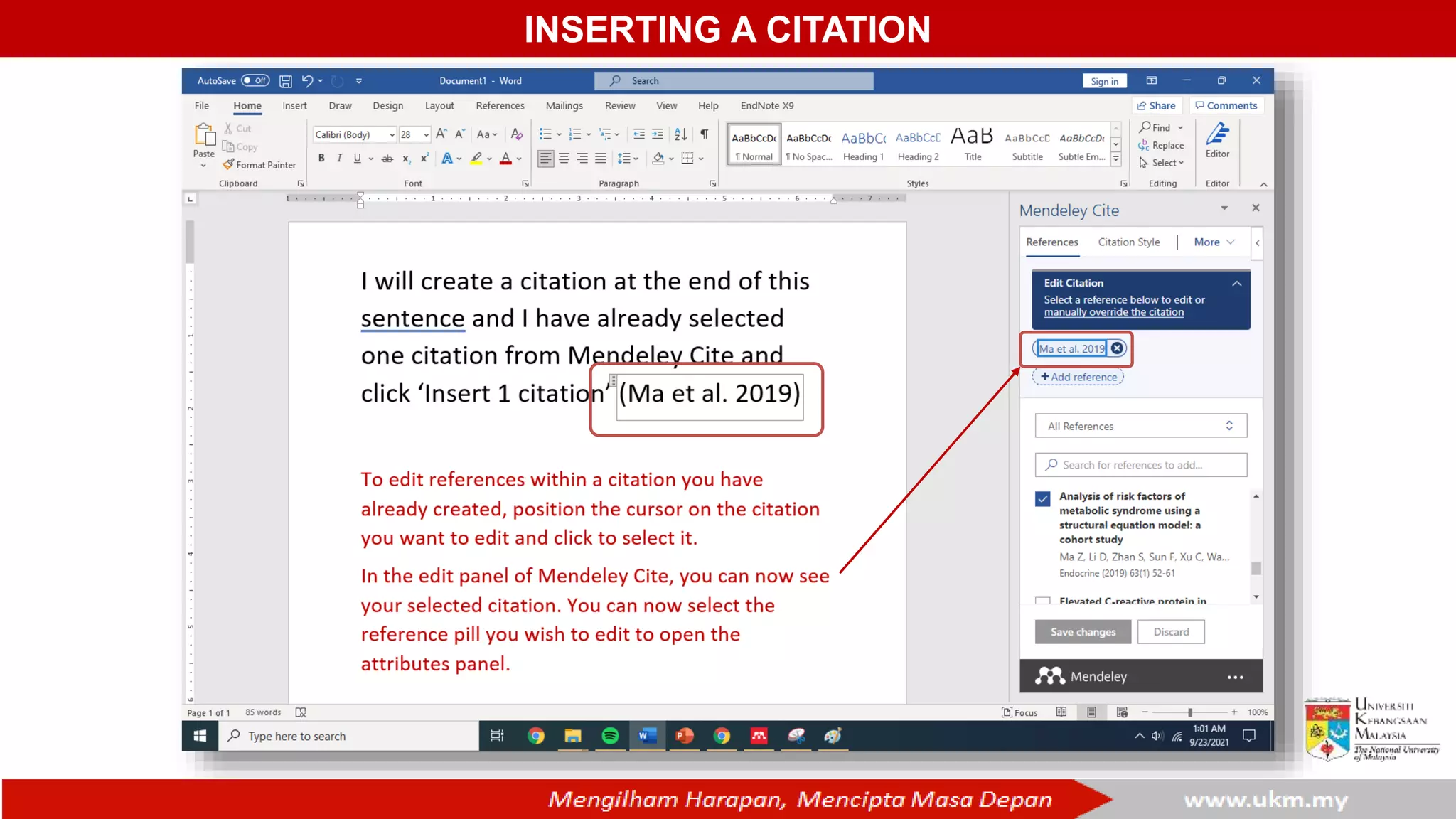The width and height of the screenshot is (1456, 819).
Task: Remove the Ma et al. 2019 reference pill
Action: point(1117,348)
